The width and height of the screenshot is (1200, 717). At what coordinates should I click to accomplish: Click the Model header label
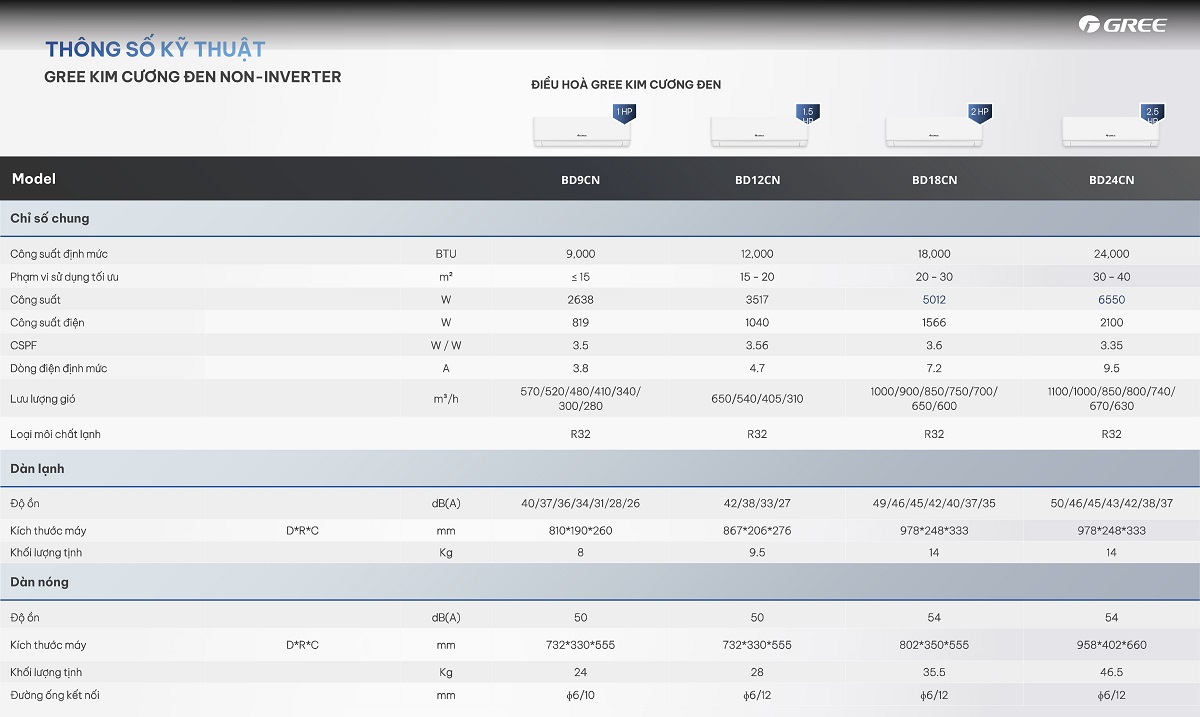(x=34, y=179)
